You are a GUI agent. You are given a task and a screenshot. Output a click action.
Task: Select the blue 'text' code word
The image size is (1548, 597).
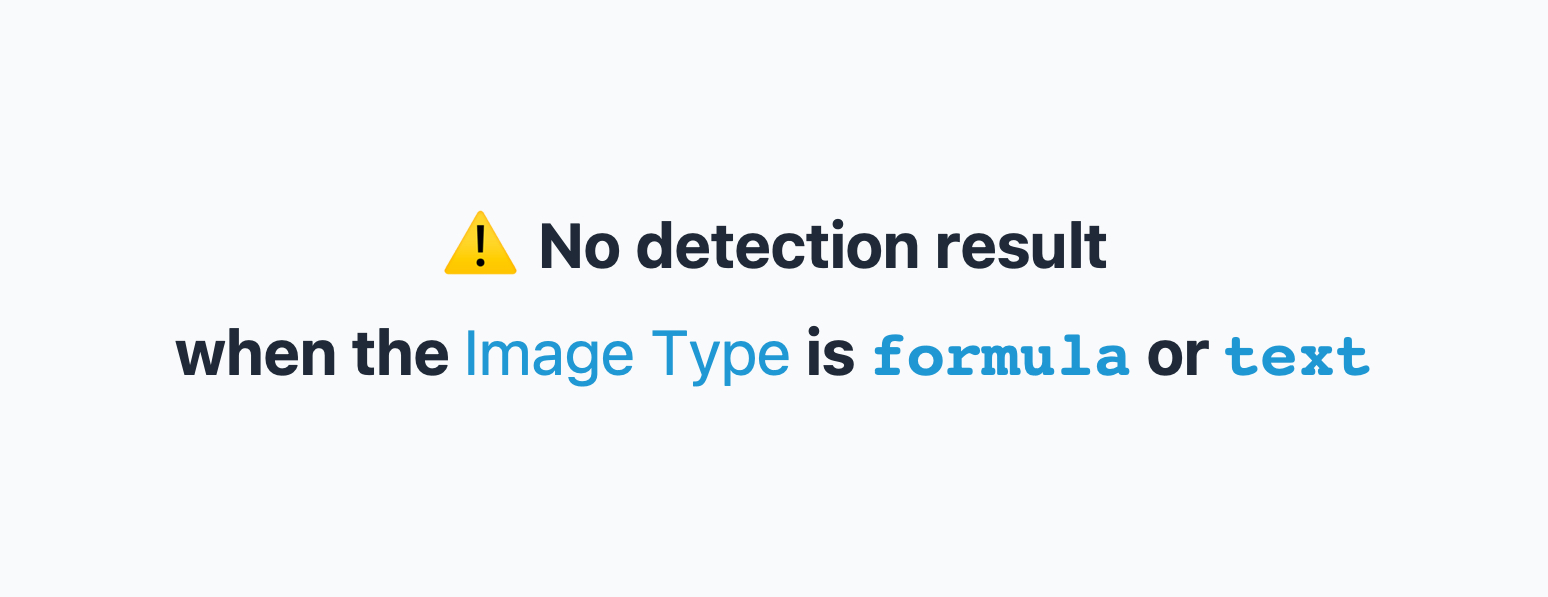(x=1297, y=357)
